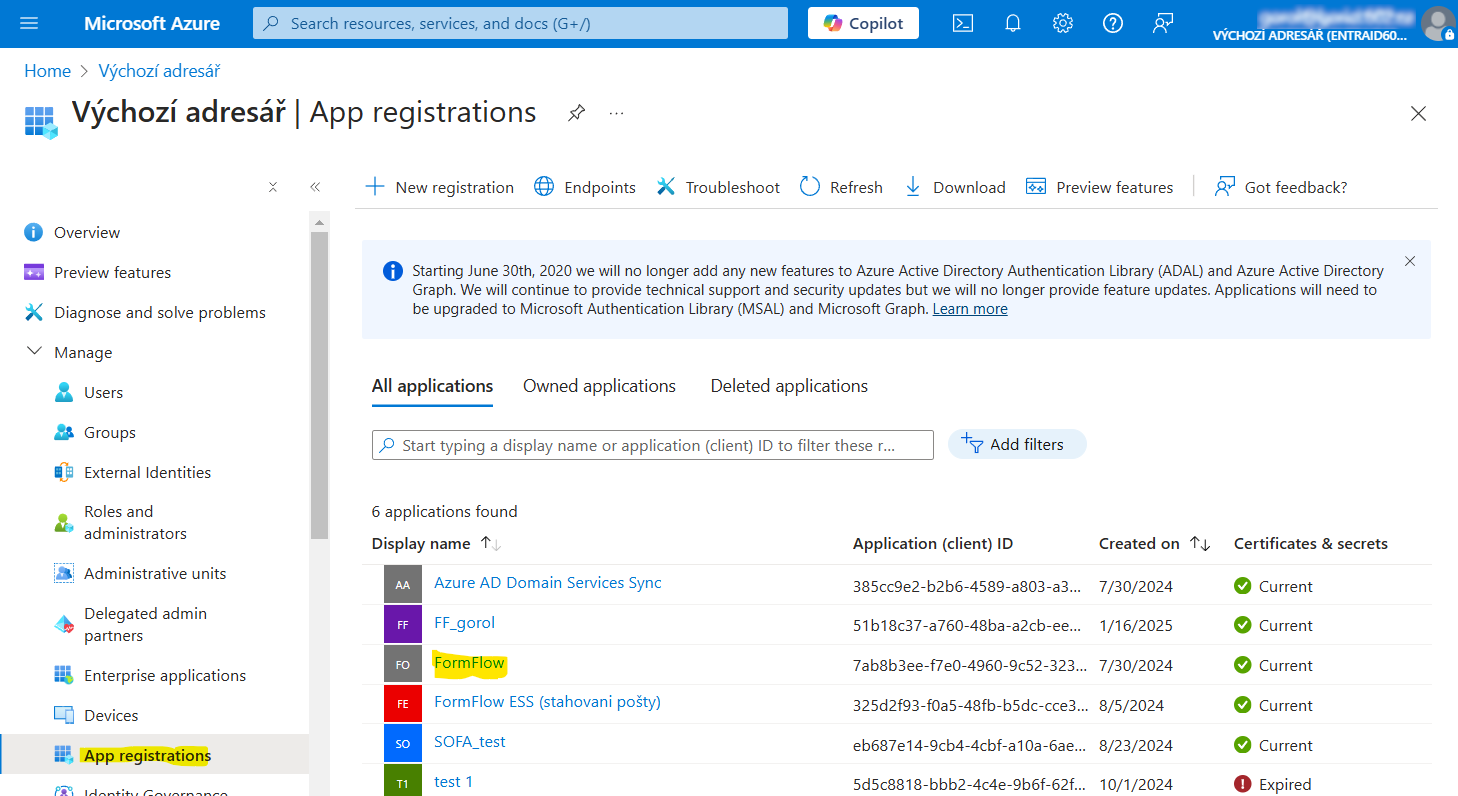
Task: Switch to the Deleted applications tab
Action: tap(789, 386)
